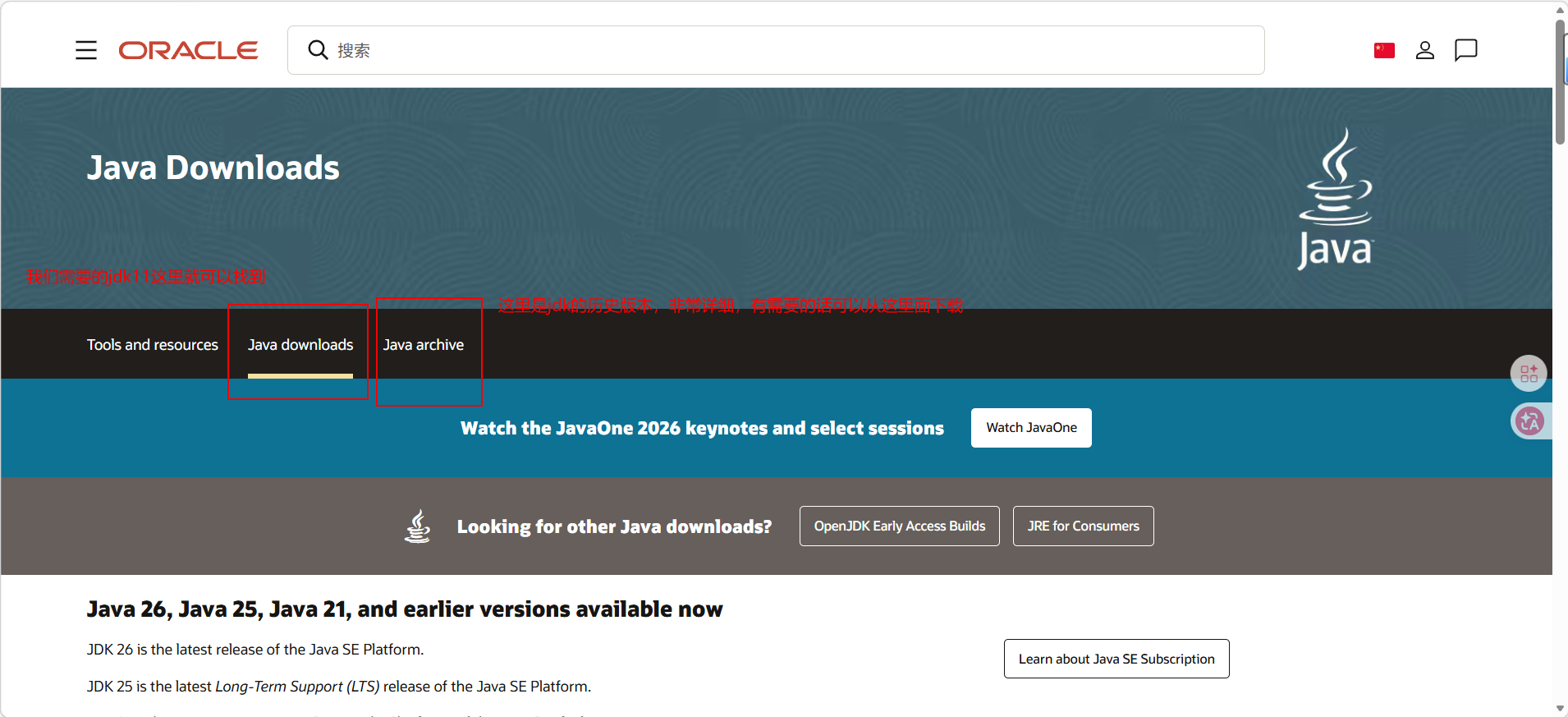This screenshot has width=1568, height=717.
Task: Click 'Looking for other Java downloads?' text
Action: [x=614, y=526]
